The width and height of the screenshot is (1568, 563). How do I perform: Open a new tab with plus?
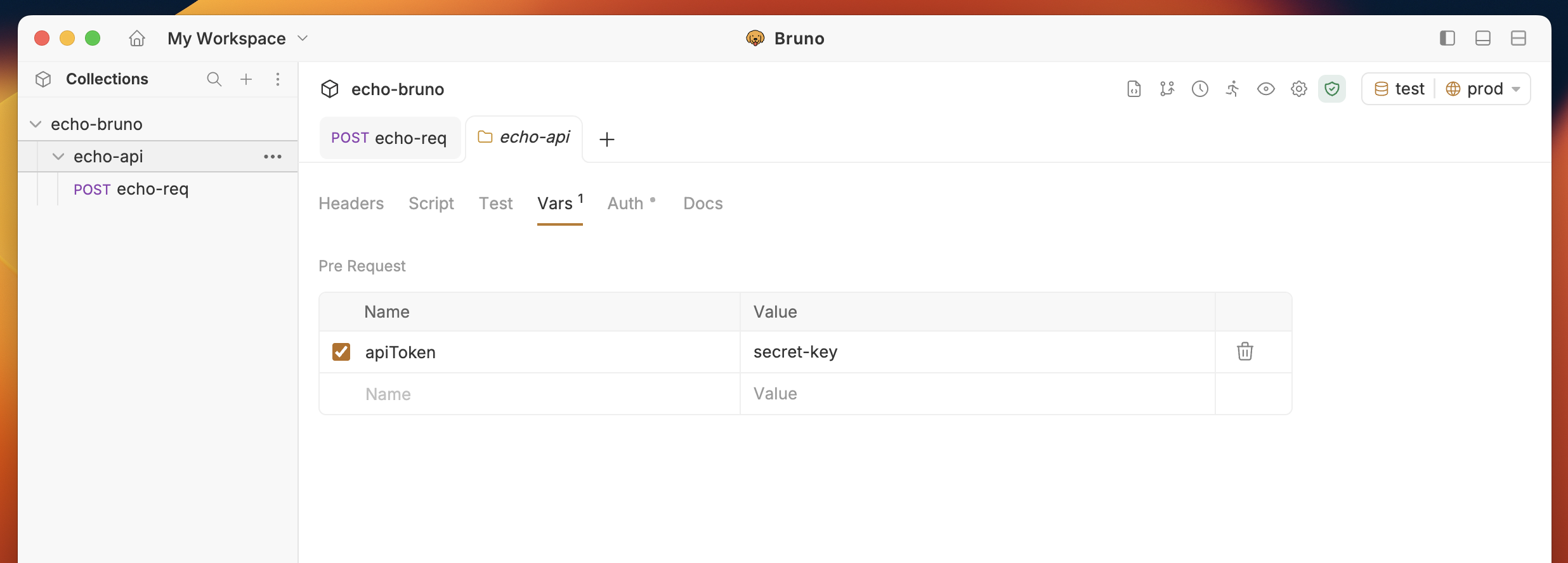(607, 139)
